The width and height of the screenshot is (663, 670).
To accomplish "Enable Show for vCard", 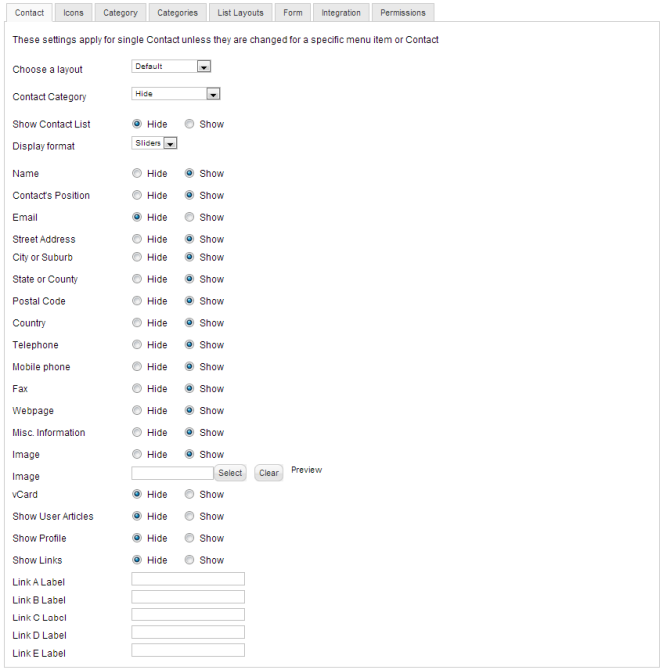I will coord(190,494).
